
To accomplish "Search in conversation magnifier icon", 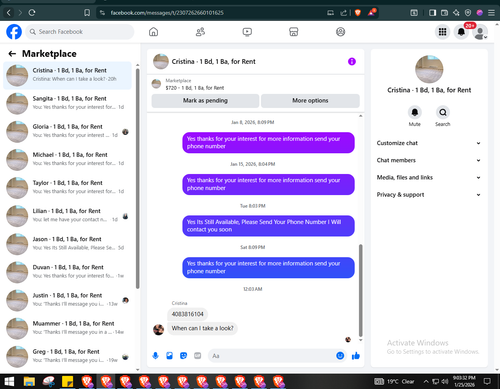I will click(x=443, y=112).
